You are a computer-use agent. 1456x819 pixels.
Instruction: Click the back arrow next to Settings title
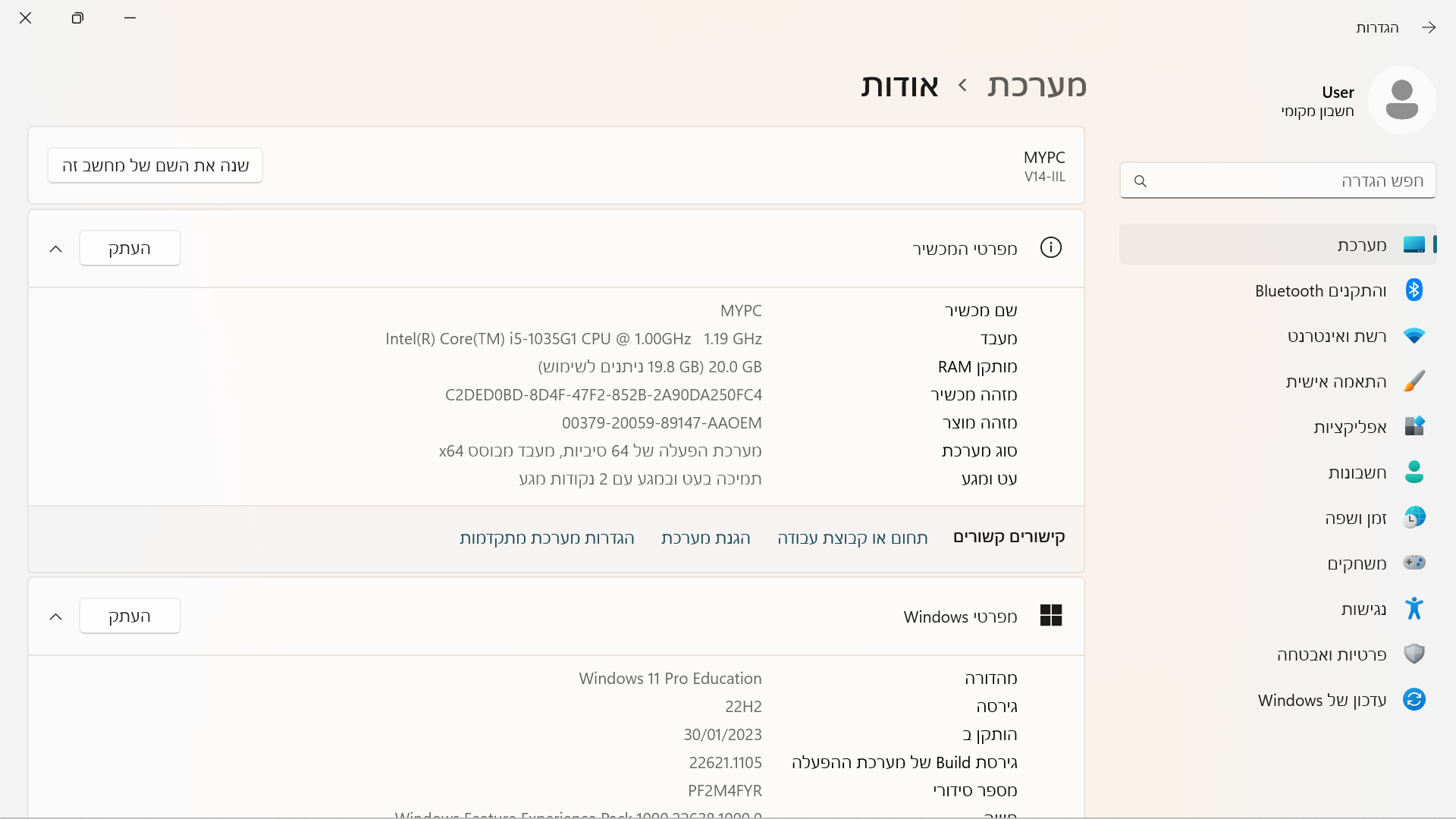1429,28
